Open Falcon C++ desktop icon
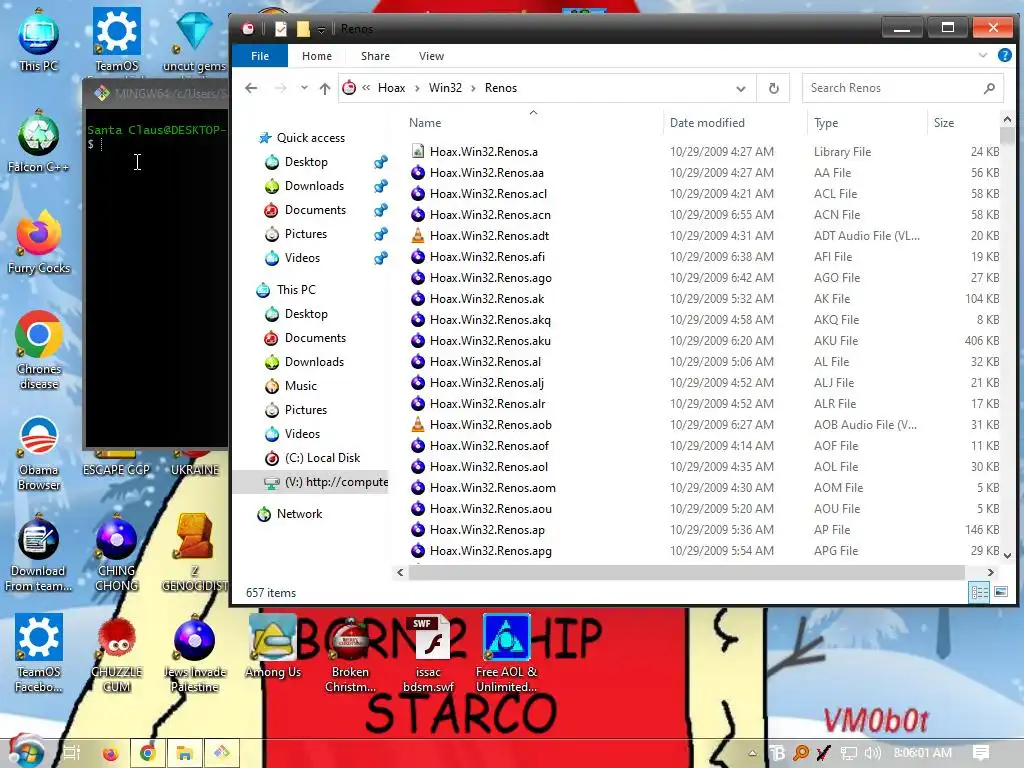This screenshot has height=768, width=1024. tap(39, 142)
